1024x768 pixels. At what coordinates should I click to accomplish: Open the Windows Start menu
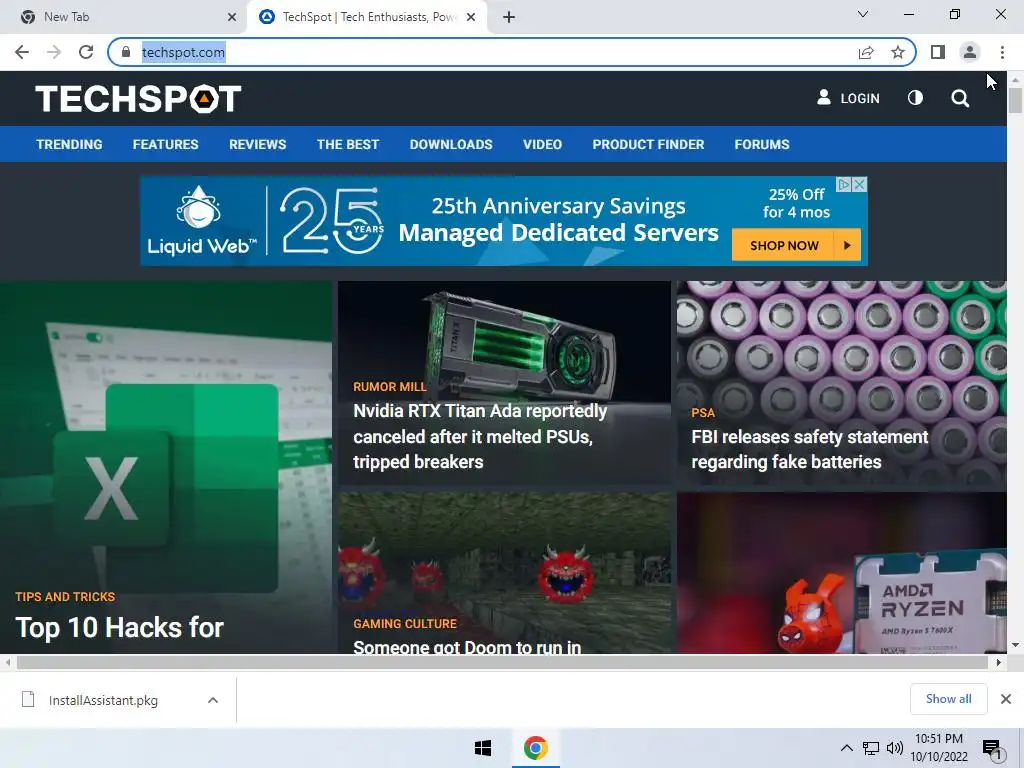click(x=483, y=748)
